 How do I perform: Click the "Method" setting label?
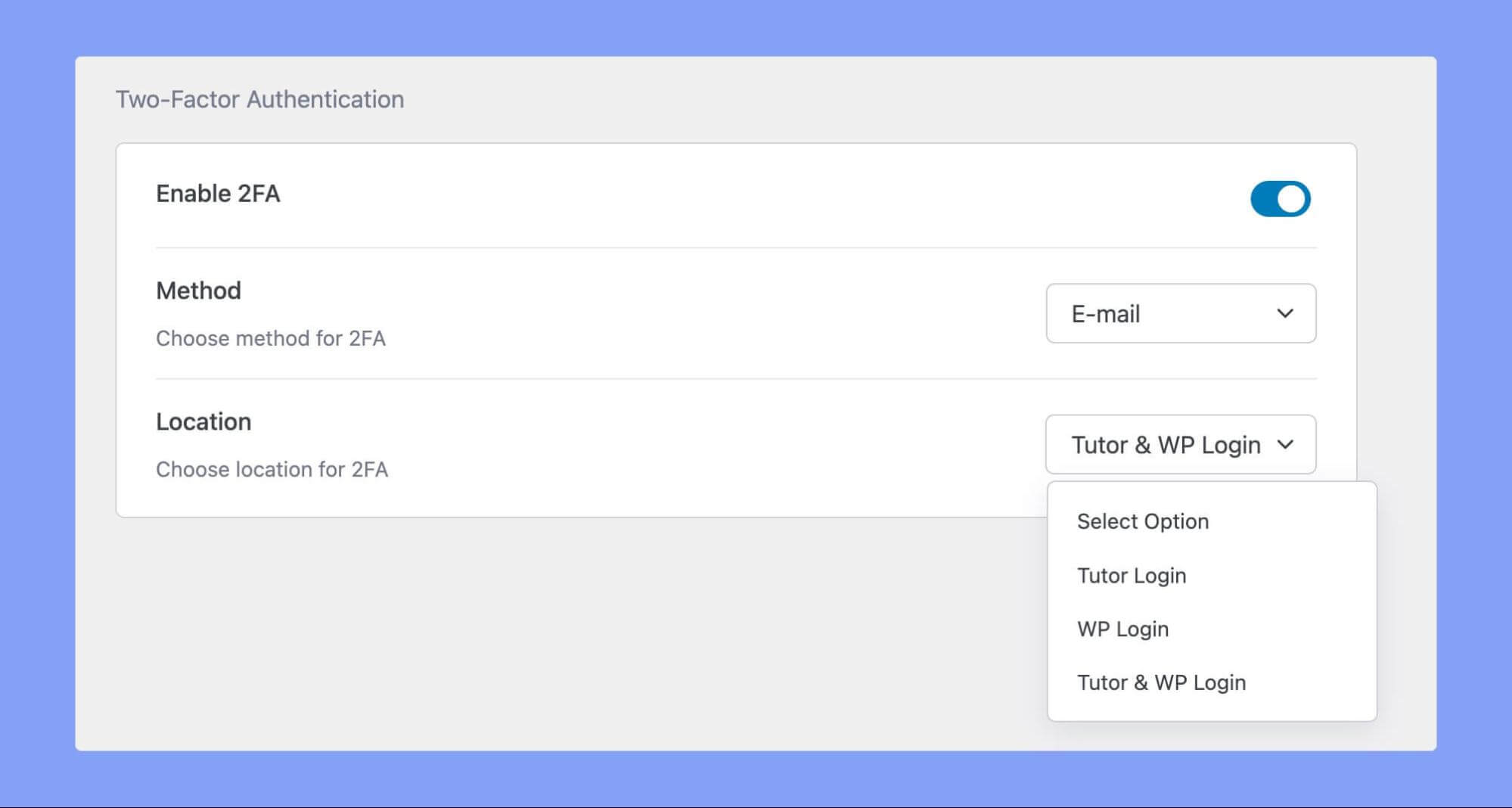pyautogui.click(x=198, y=291)
